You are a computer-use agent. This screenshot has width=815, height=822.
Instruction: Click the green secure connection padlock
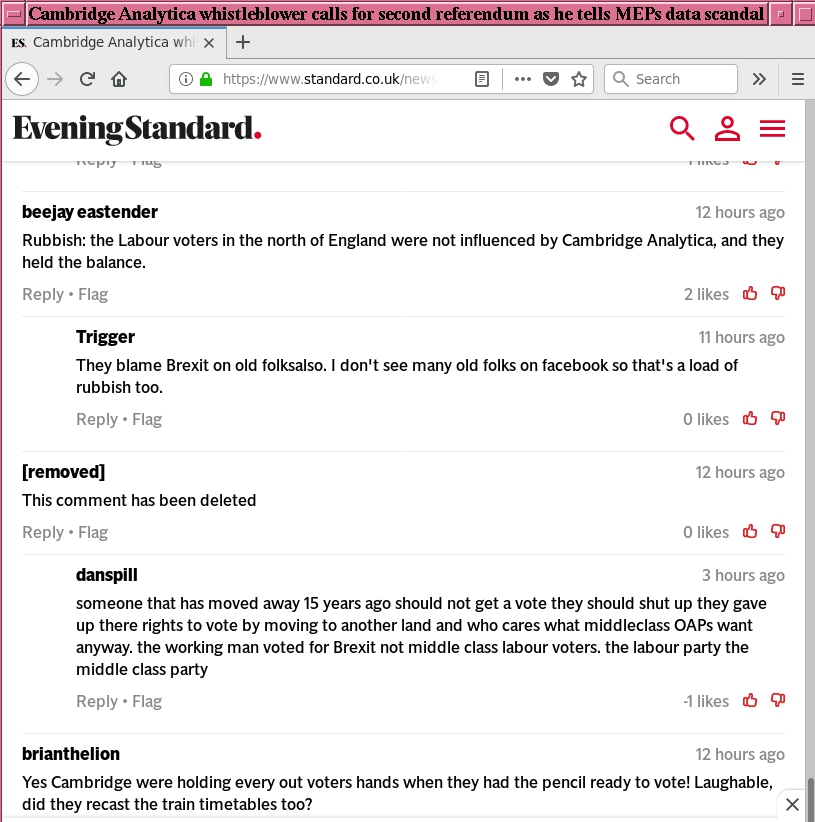click(x=206, y=79)
